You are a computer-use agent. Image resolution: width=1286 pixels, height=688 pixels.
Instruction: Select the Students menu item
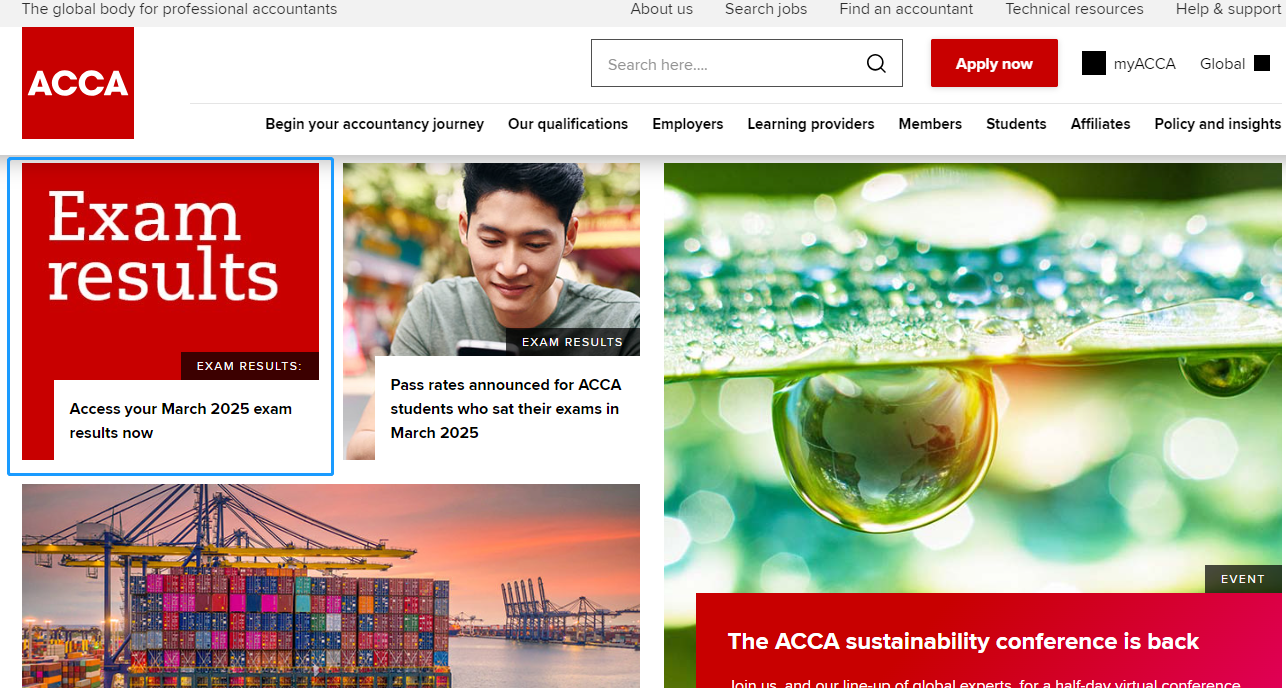click(1016, 124)
